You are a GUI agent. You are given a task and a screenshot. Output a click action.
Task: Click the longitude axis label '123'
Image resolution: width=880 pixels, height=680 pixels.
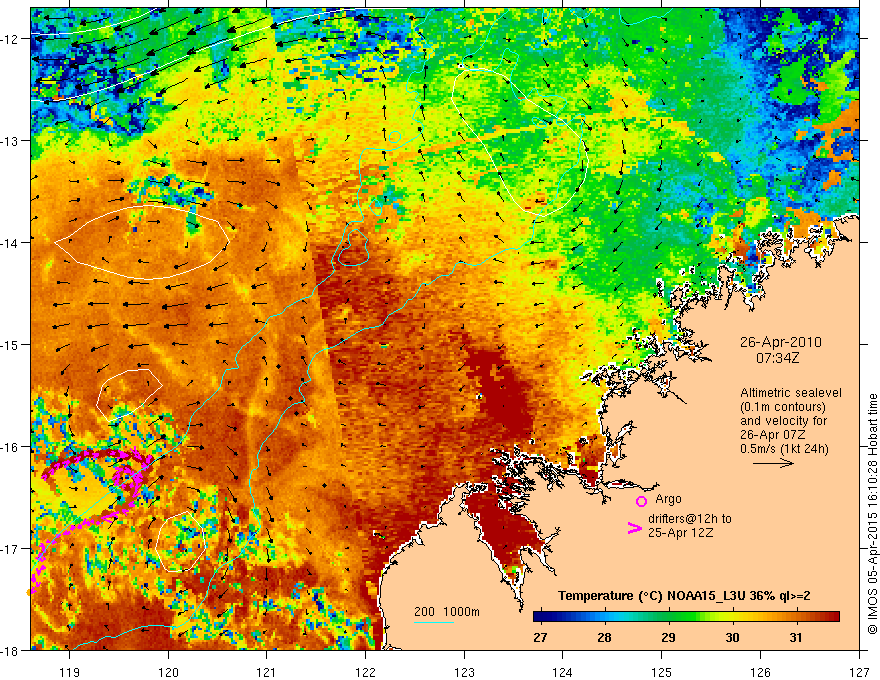click(x=464, y=672)
